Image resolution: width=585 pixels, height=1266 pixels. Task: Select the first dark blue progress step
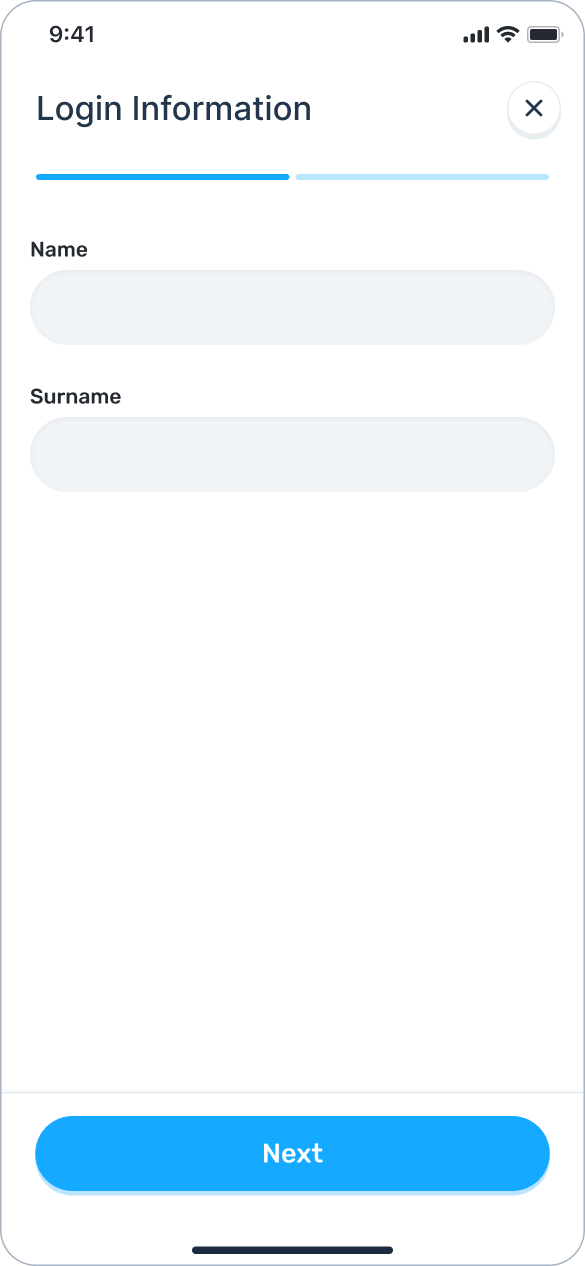click(163, 177)
